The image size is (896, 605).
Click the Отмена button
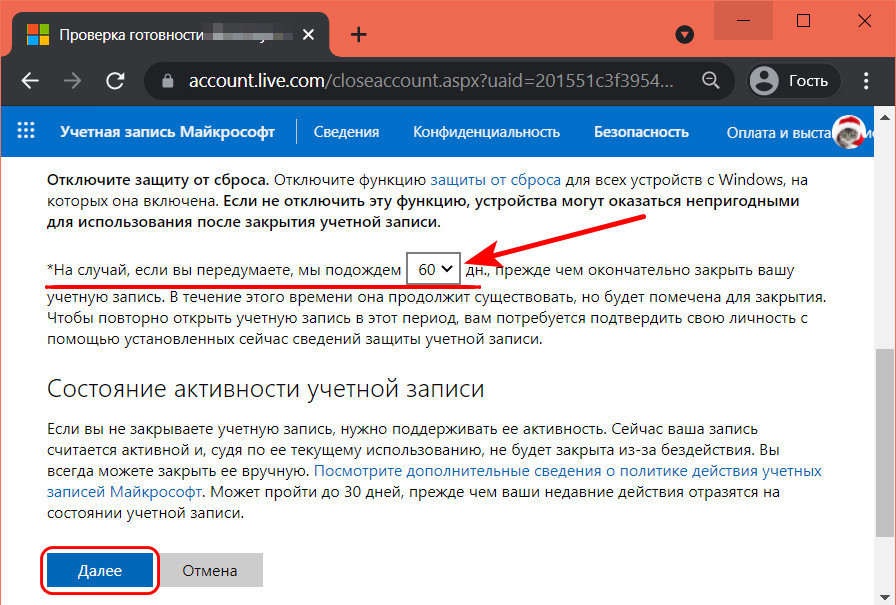coord(210,570)
